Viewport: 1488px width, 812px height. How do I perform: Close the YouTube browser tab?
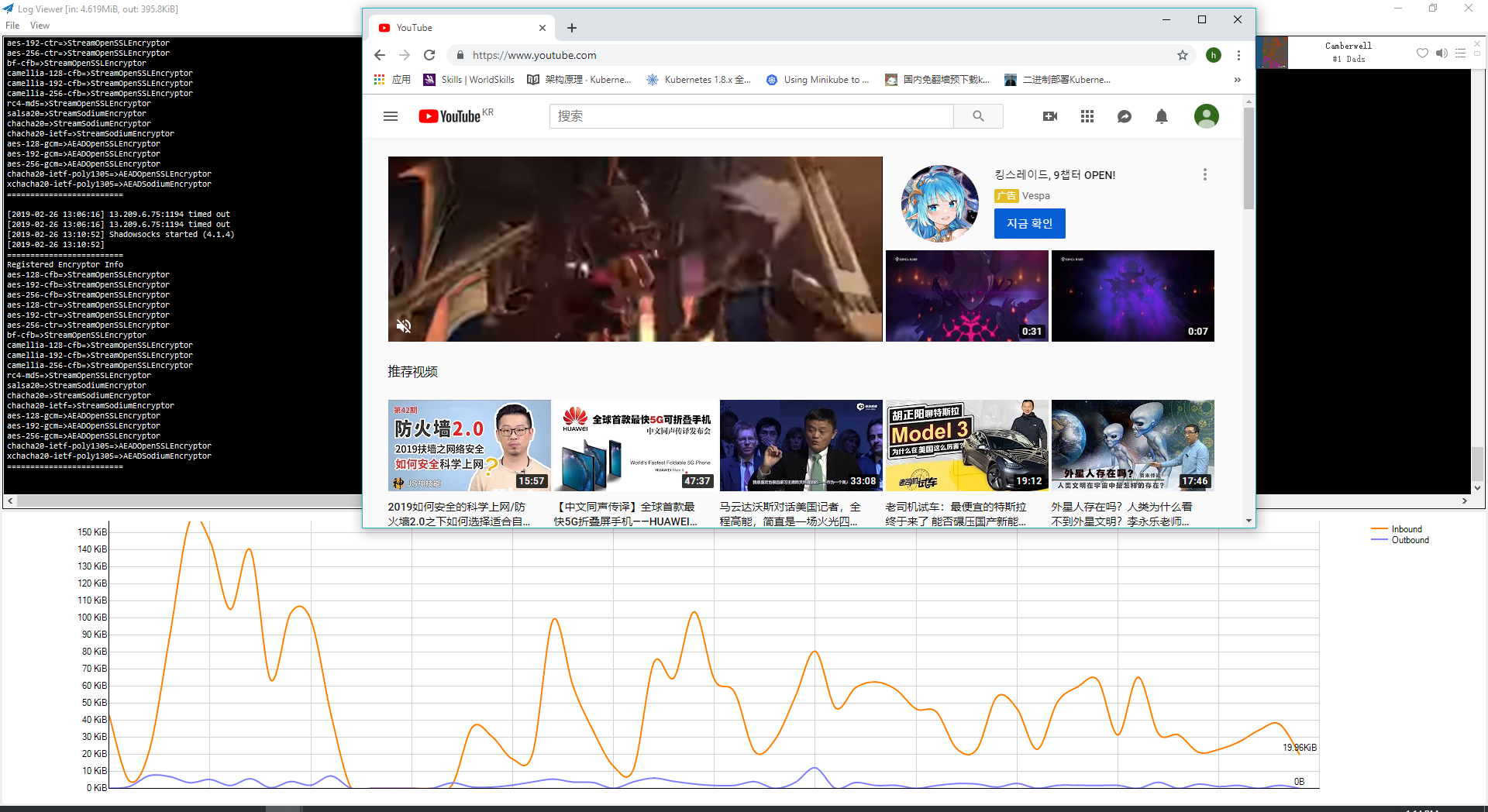542,28
